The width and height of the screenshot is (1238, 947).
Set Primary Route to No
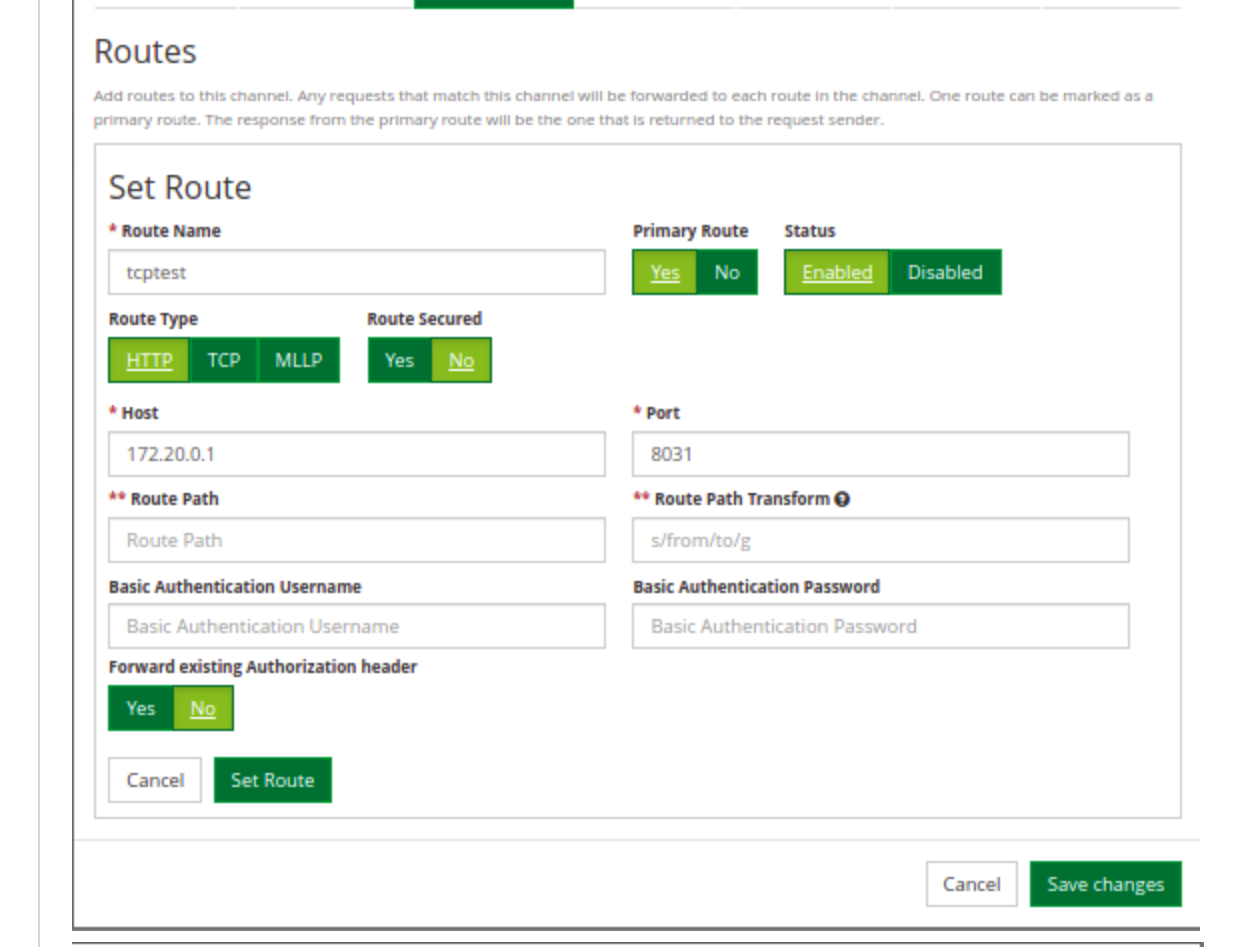coord(727,272)
